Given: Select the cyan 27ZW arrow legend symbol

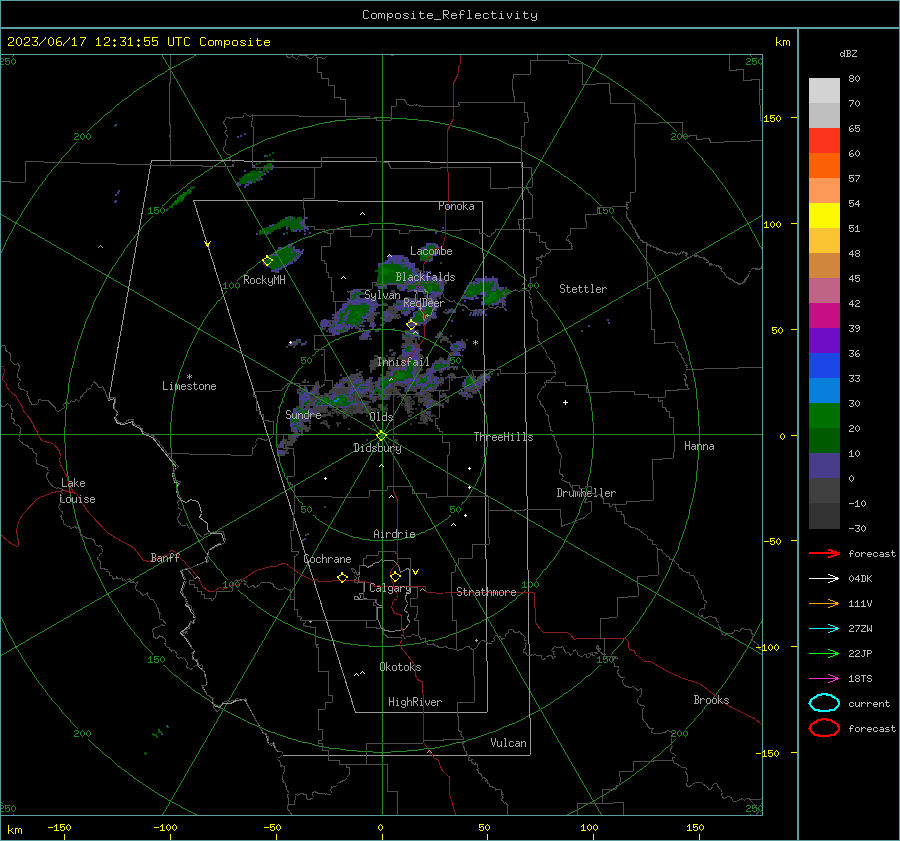Looking at the screenshot, I should tap(824, 629).
